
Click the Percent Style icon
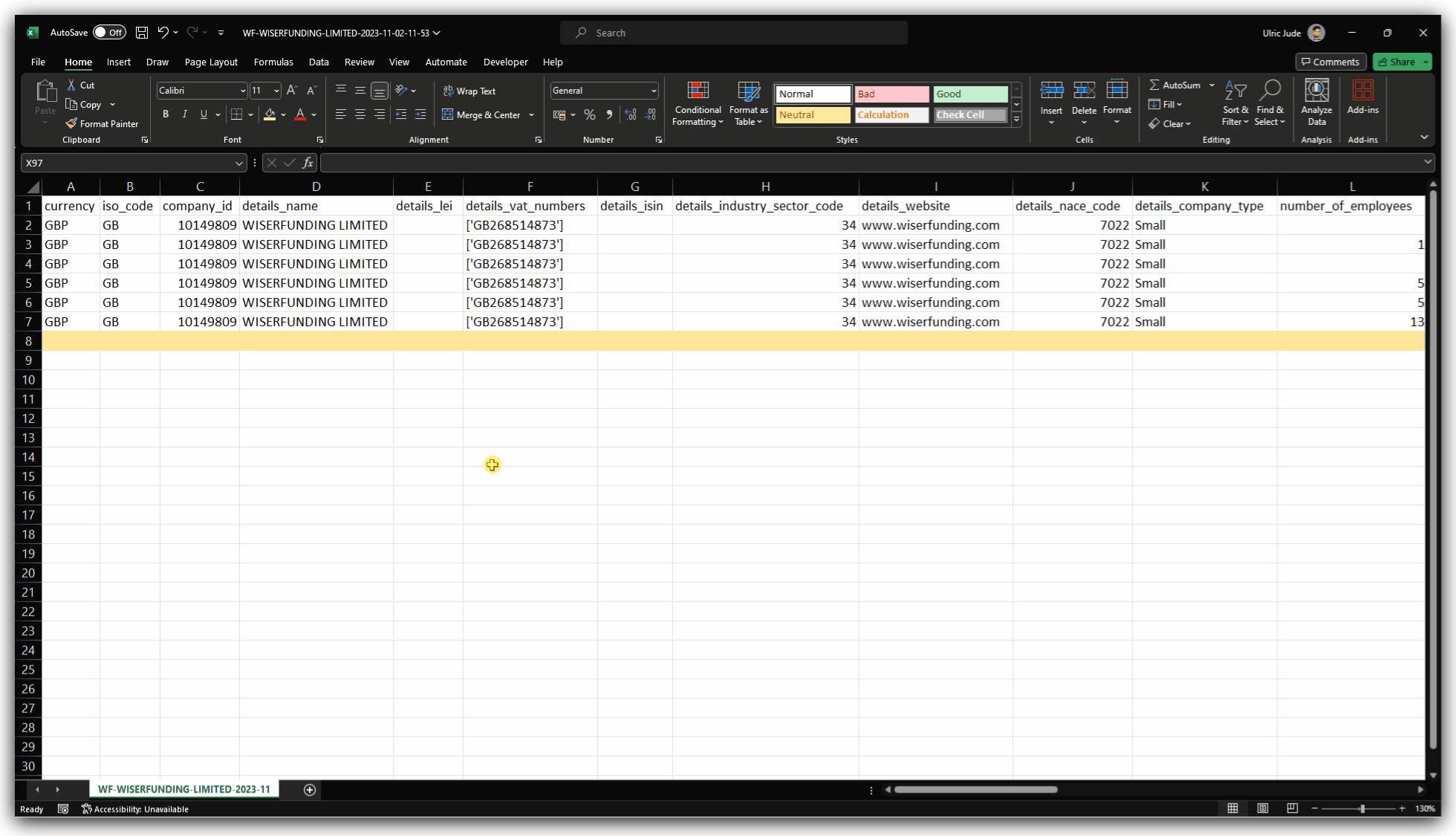click(590, 114)
